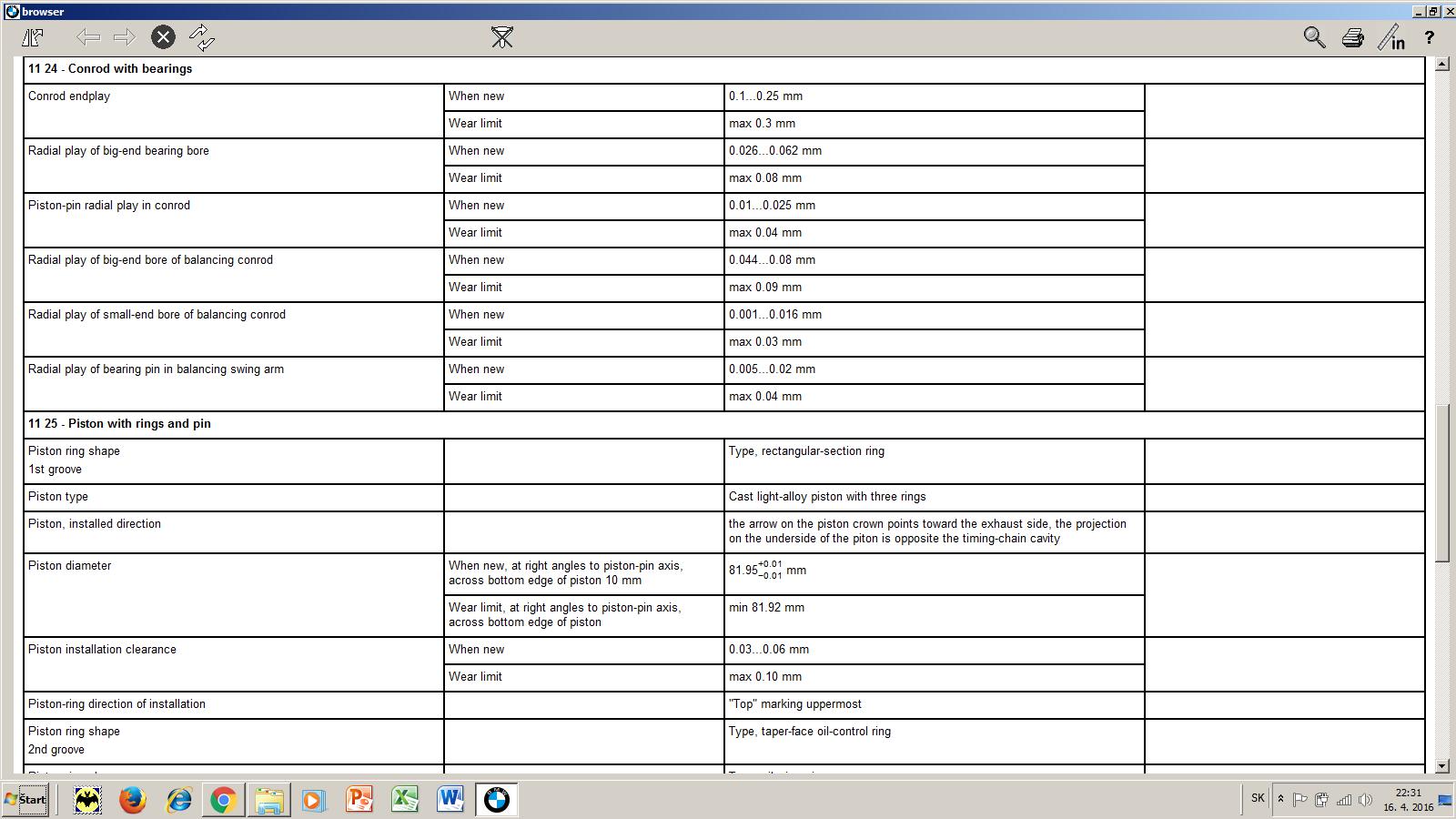Viewport: 1456px width, 819px height.
Task: Open help with the question mark icon
Action: point(1430,37)
